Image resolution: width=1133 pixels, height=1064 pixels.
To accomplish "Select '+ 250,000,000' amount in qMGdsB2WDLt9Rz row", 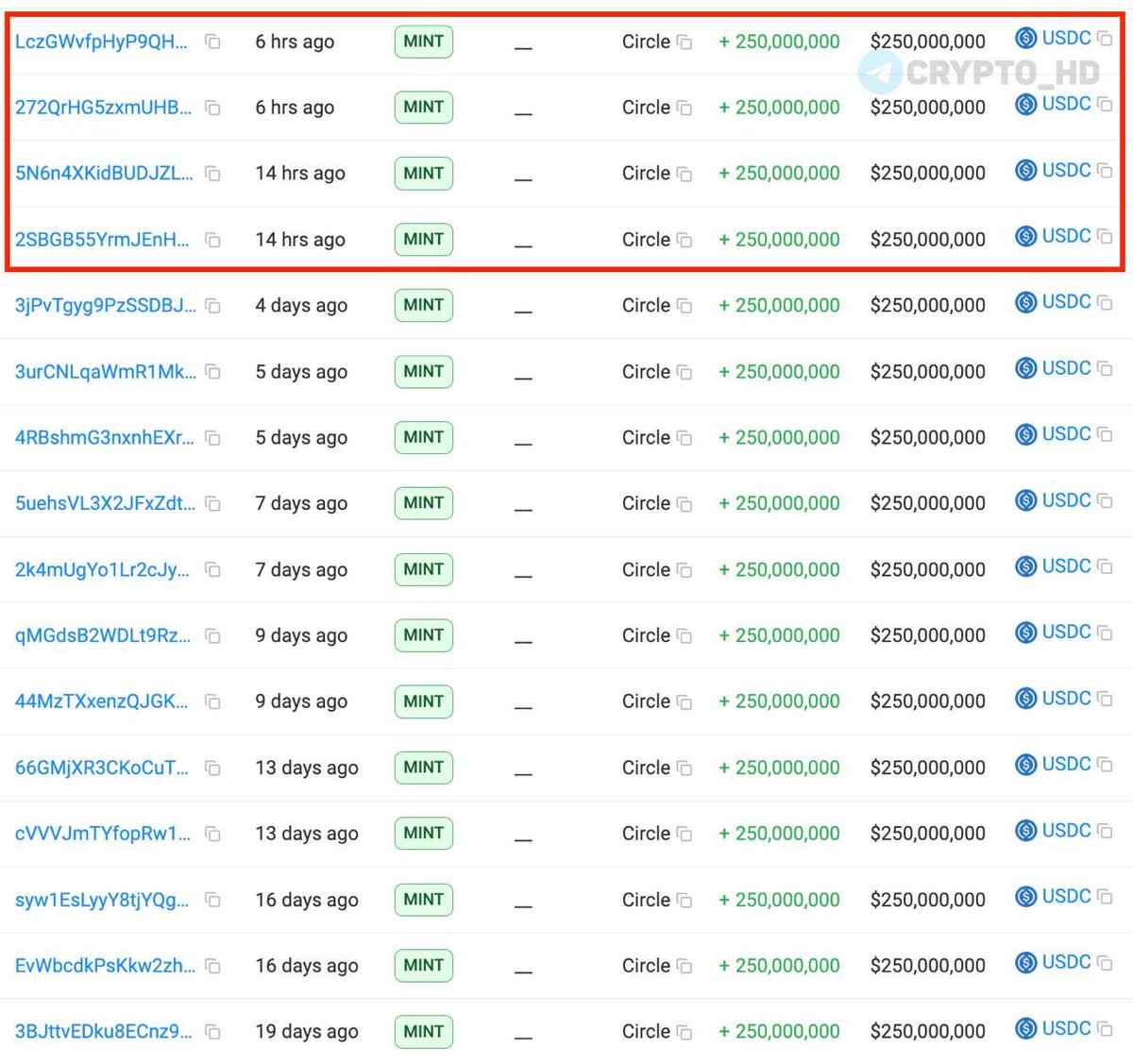I will click(x=779, y=635).
